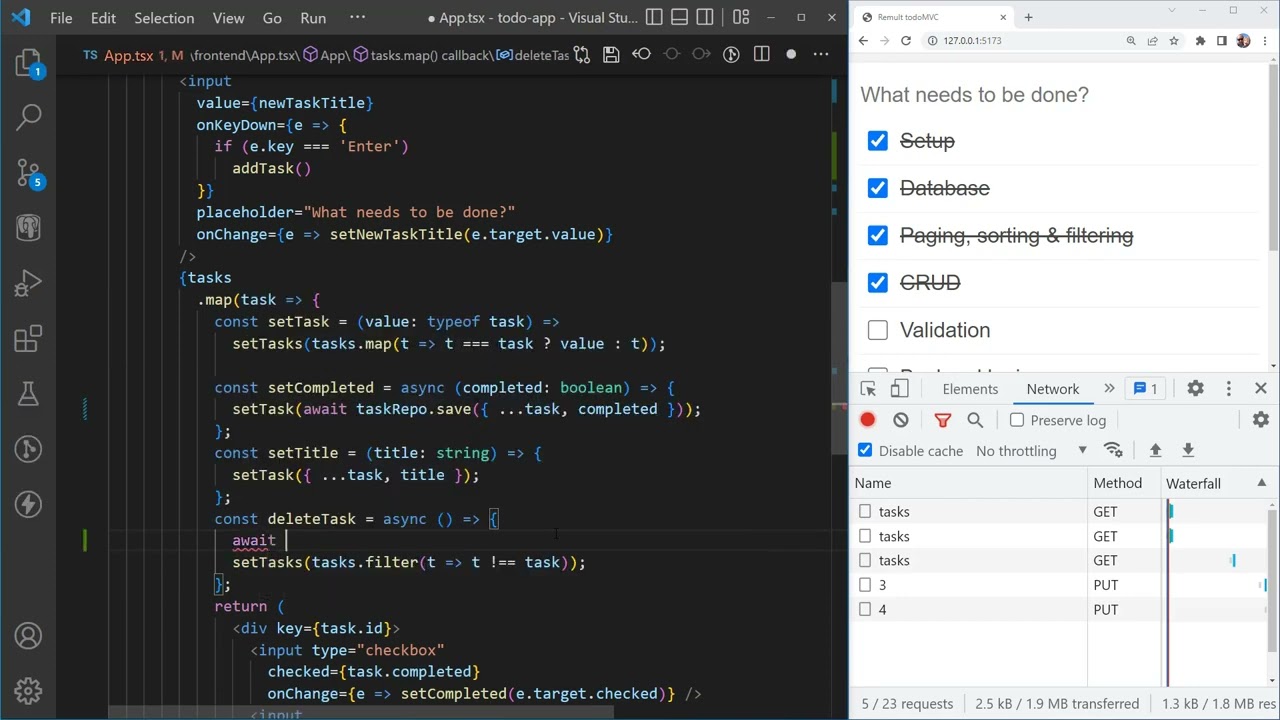Viewport: 1280px width, 720px height.
Task: Open the editor More Actions ellipsis
Action: pos(820,55)
